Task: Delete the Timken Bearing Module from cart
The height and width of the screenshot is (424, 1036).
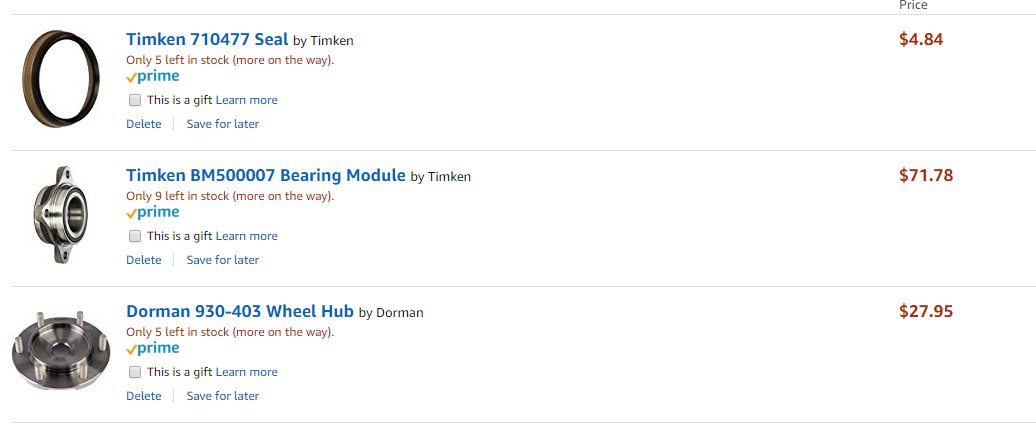Action: pos(143,260)
